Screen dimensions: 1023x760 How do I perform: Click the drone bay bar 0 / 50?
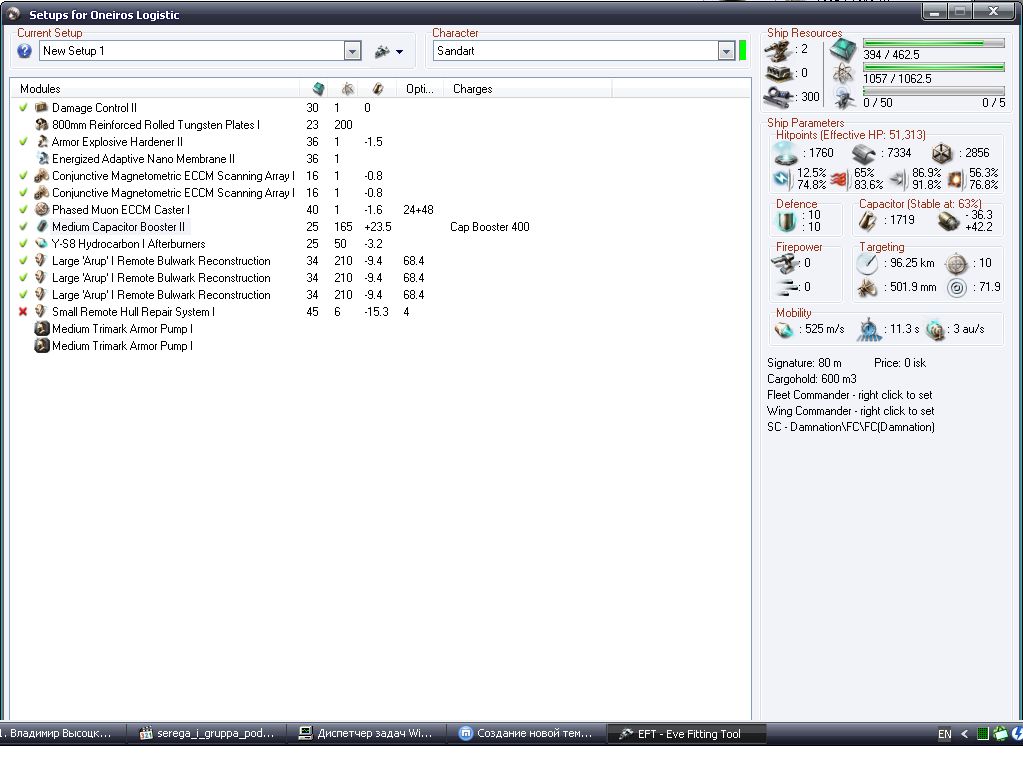(934, 91)
